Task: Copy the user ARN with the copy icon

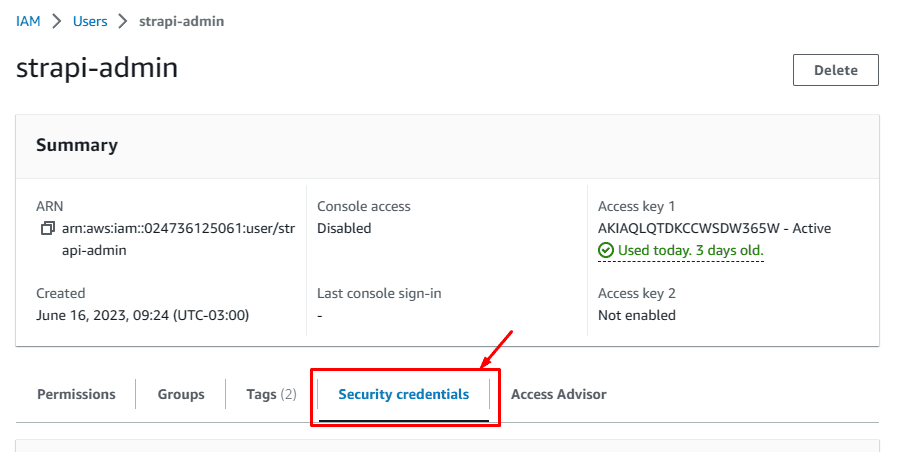Action: tap(46, 229)
